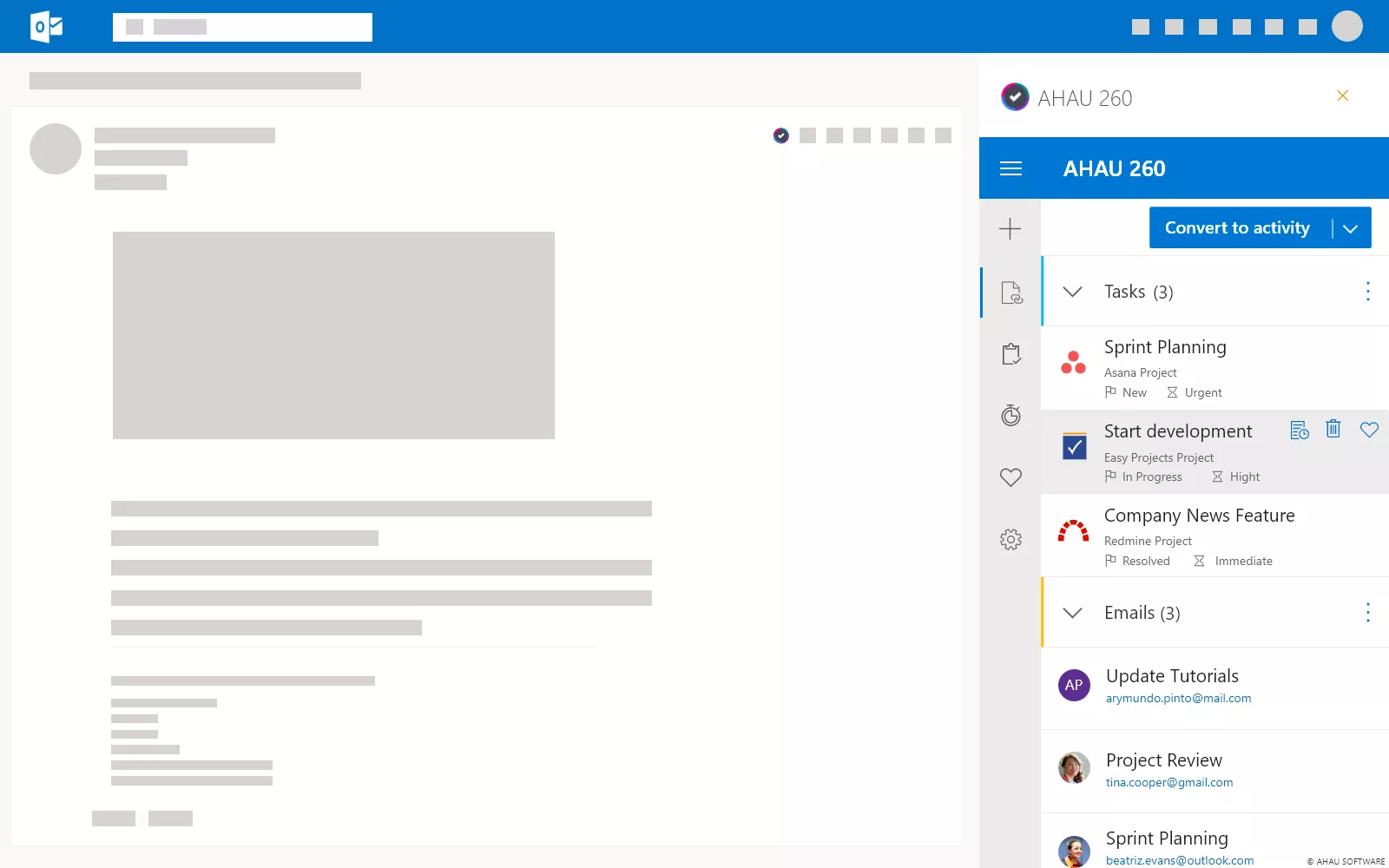Open Convert to activity dropdown arrow
This screenshot has width=1389, height=868.
tap(1351, 228)
